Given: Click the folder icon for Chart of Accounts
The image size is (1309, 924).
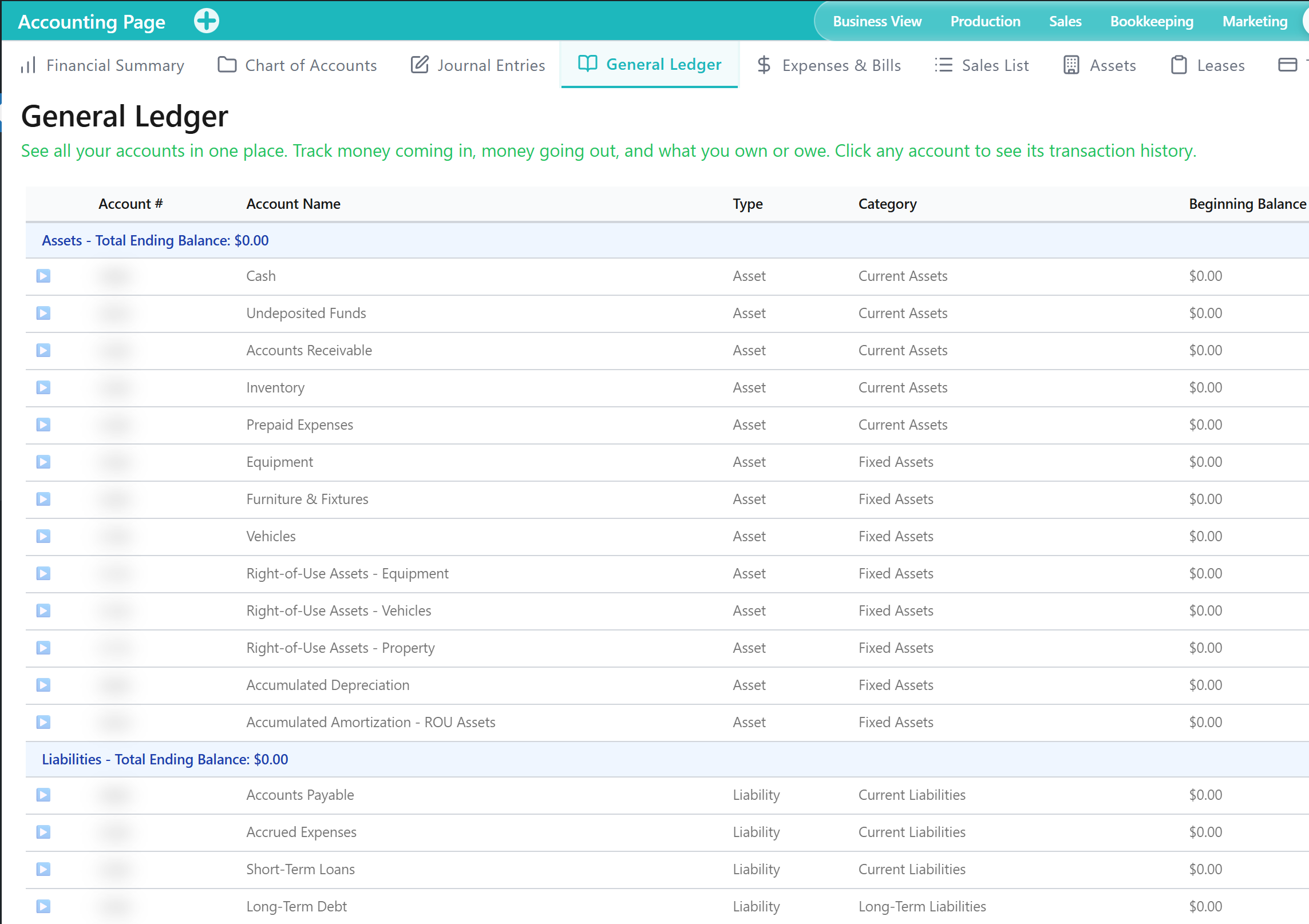Looking at the screenshot, I should point(227,65).
